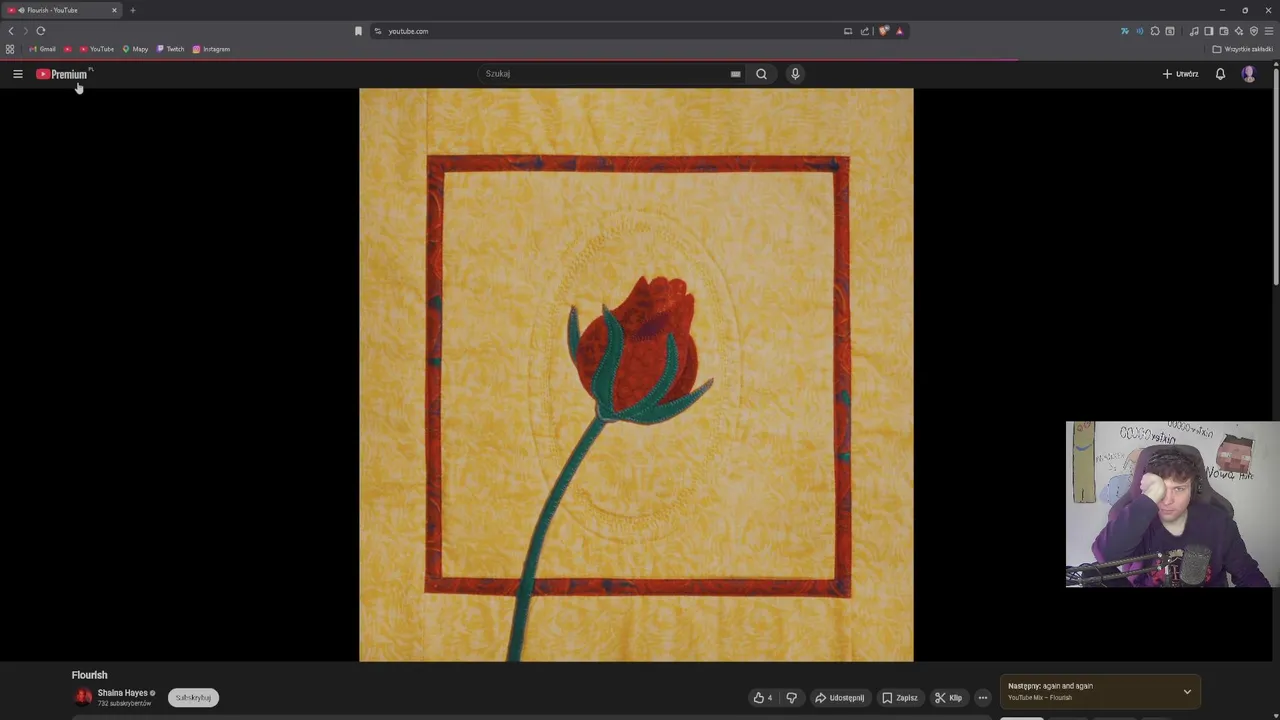Go back in browser history
Viewport: 1280px width, 720px height.
pos(11,31)
